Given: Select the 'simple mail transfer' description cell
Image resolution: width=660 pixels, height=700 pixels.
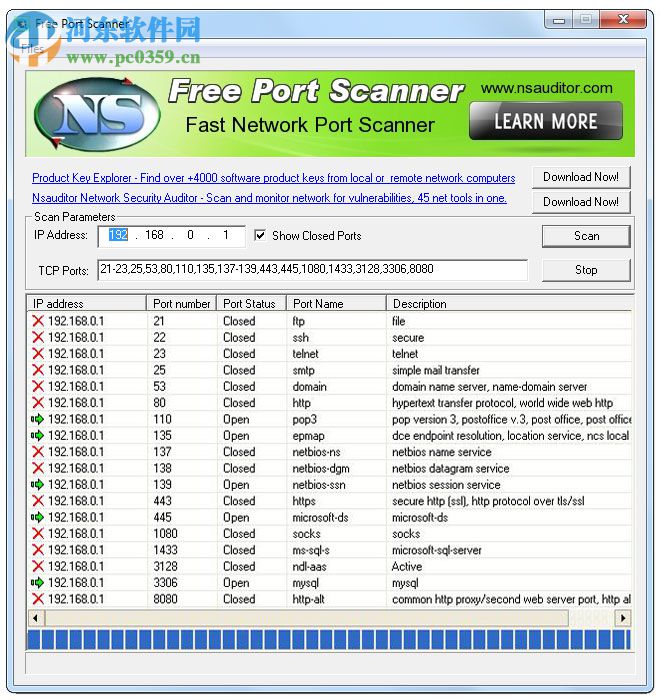Looking at the screenshot, I should [x=436, y=370].
